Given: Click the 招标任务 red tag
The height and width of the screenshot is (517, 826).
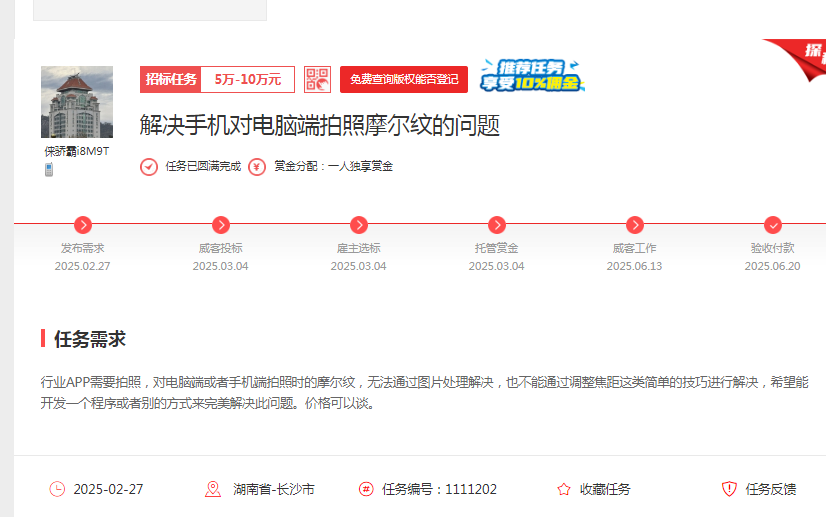Looking at the screenshot, I should click(x=171, y=80).
